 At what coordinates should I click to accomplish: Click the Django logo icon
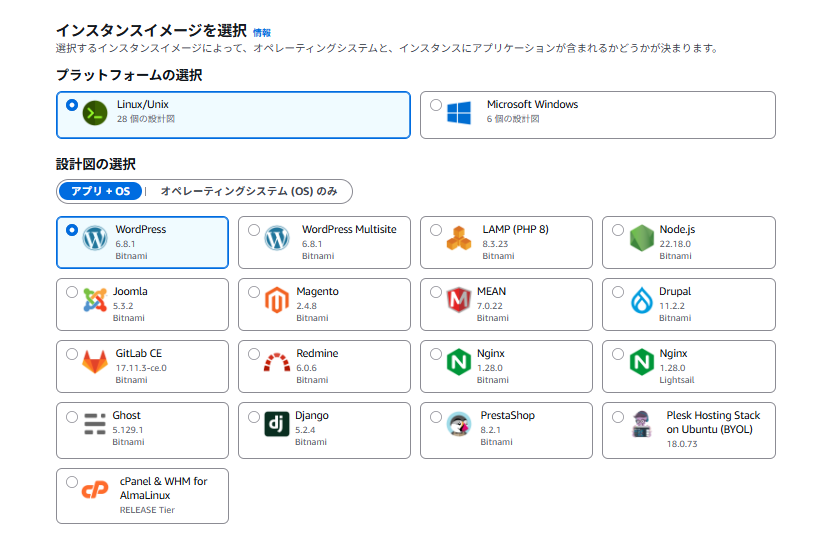[277, 424]
